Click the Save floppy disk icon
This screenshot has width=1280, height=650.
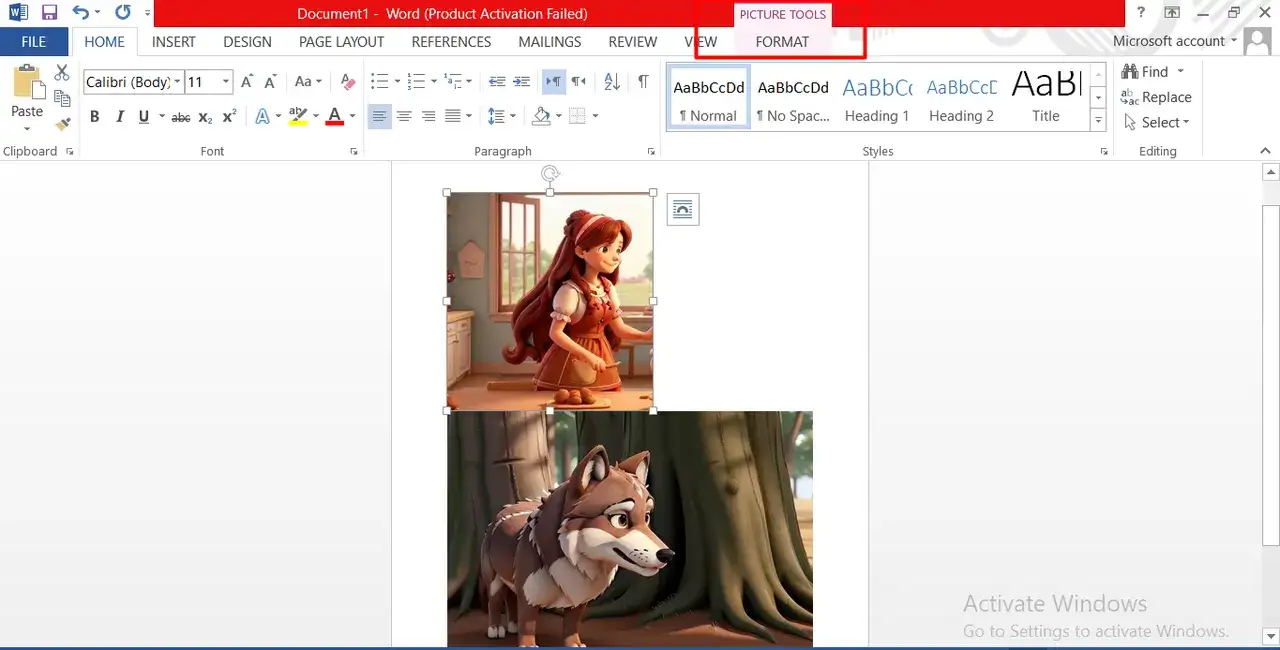click(49, 13)
